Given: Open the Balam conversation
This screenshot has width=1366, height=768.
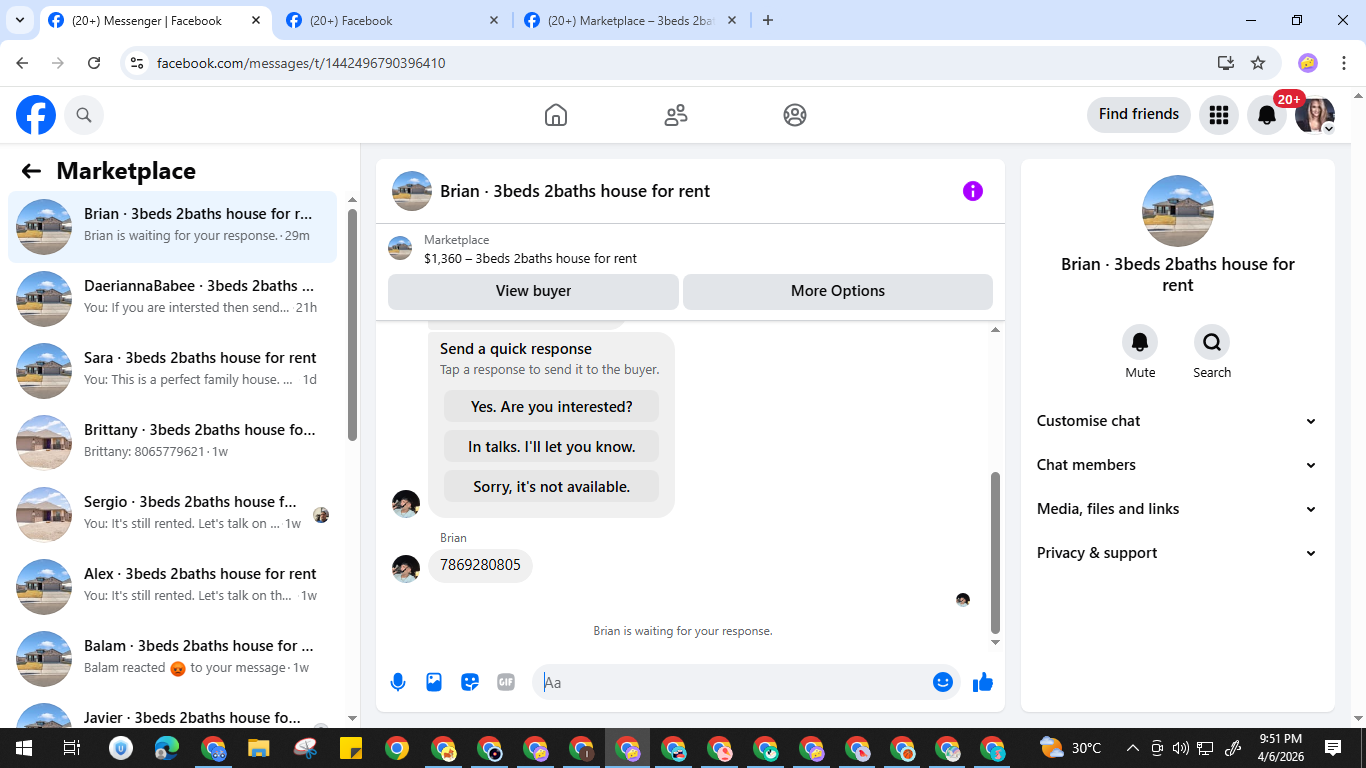Looking at the screenshot, I should coord(172,659).
